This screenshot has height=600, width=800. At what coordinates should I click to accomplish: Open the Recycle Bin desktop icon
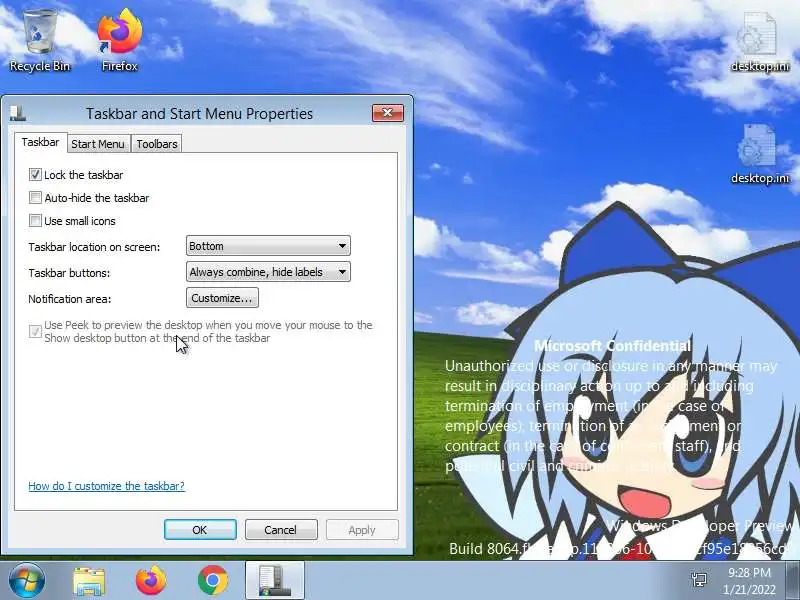(x=40, y=40)
